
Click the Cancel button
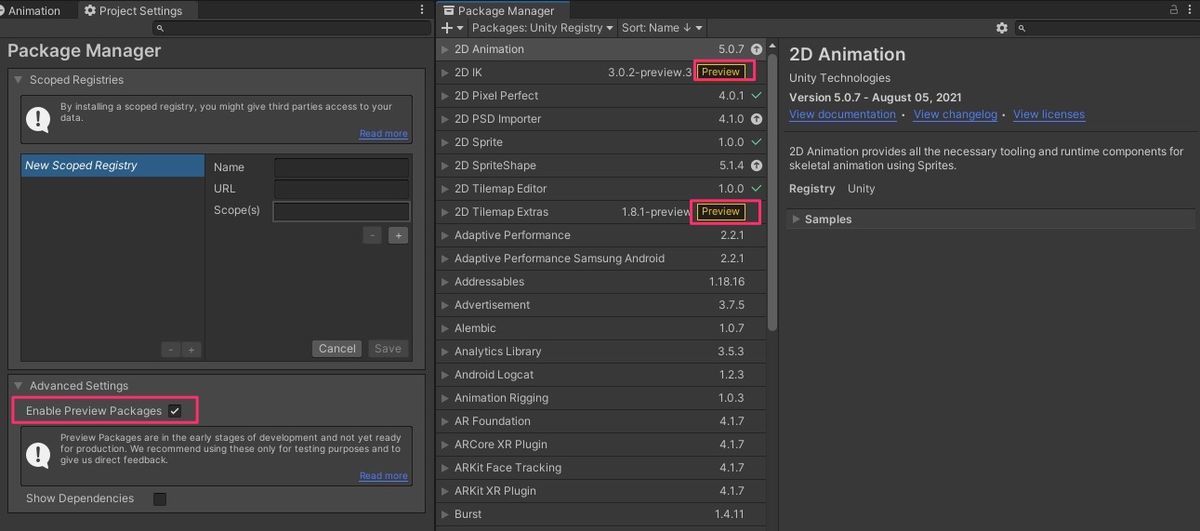337,349
